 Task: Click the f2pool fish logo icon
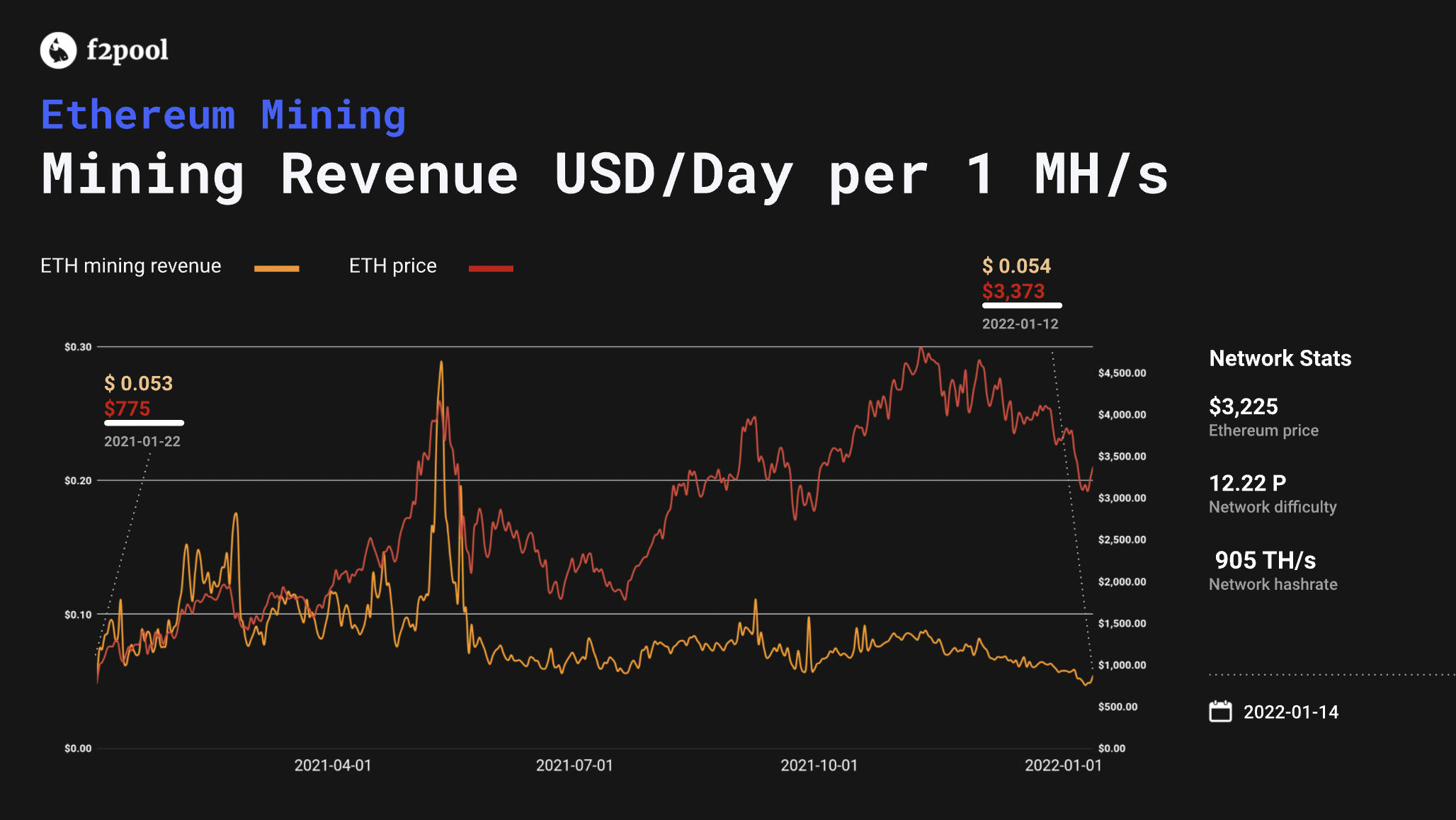click(x=58, y=50)
